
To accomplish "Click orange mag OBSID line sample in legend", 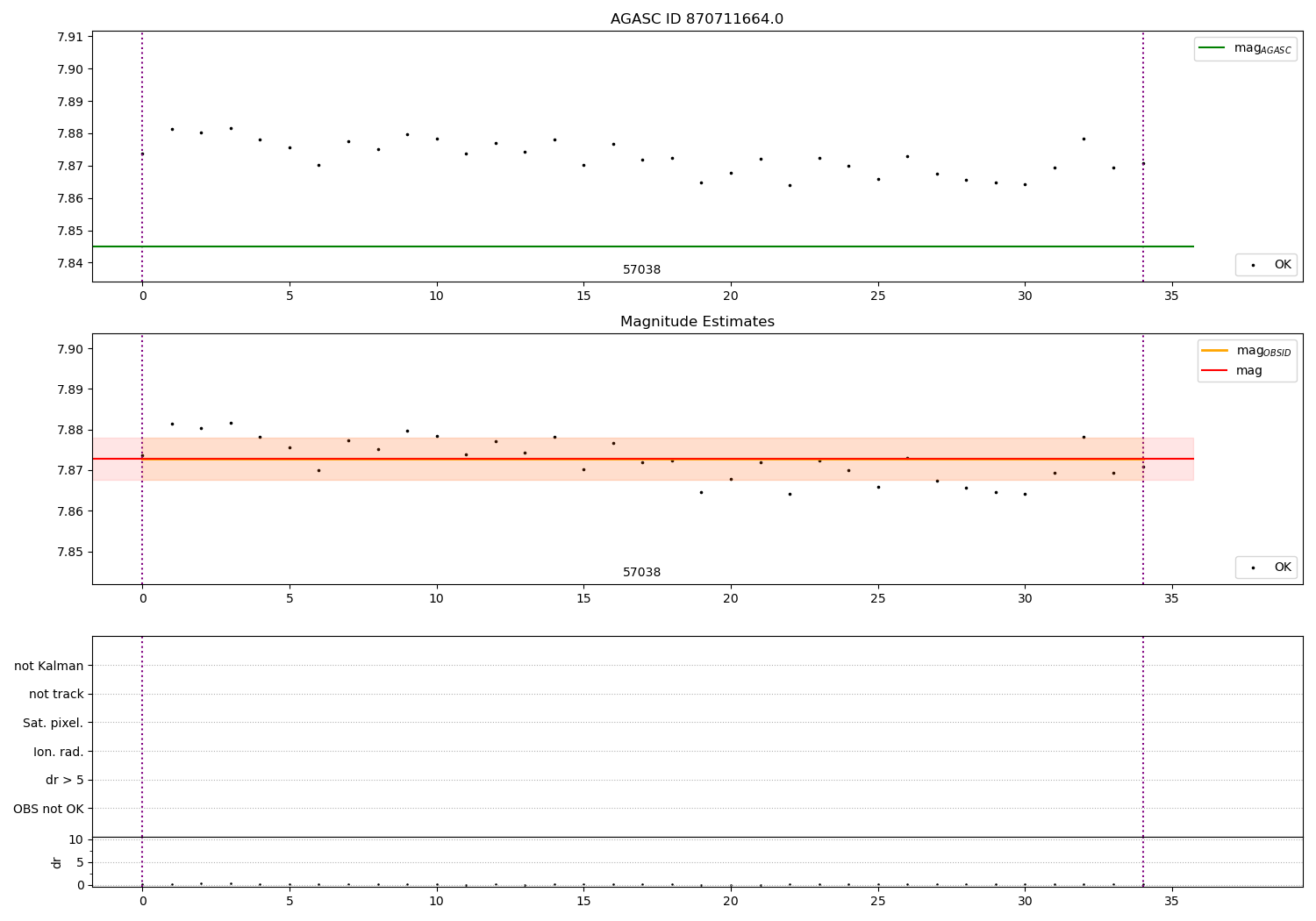I will coord(1214,351).
